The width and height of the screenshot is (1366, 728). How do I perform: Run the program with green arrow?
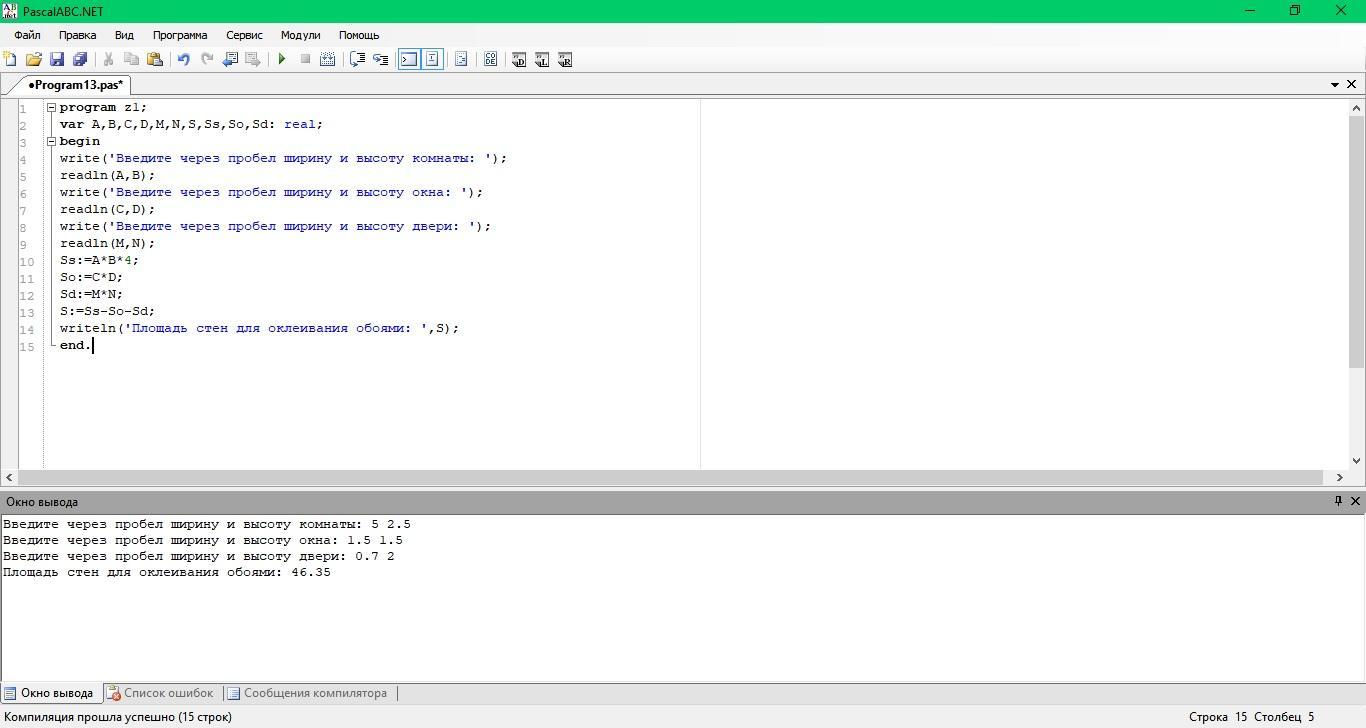[282, 60]
